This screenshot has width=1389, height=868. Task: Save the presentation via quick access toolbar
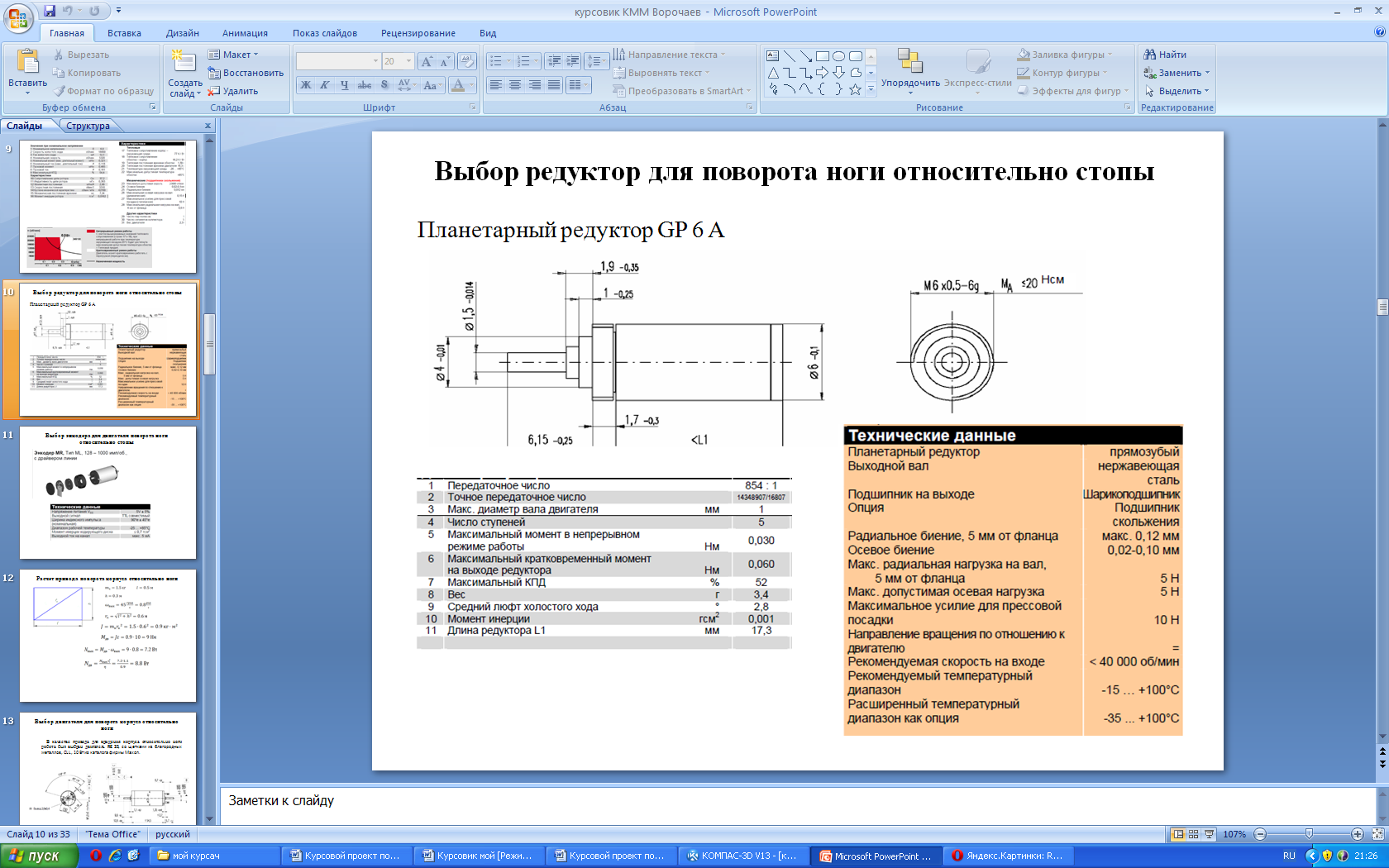coord(50,11)
